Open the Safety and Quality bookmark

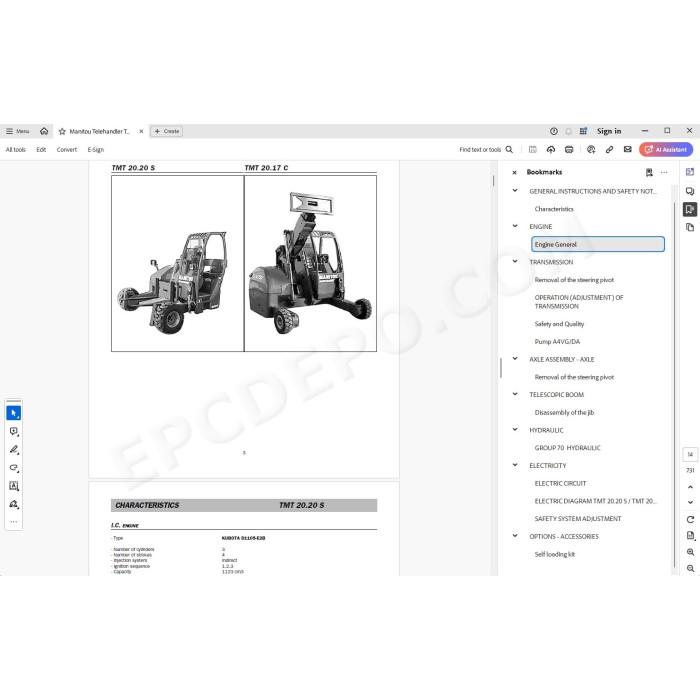tap(559, 324)
